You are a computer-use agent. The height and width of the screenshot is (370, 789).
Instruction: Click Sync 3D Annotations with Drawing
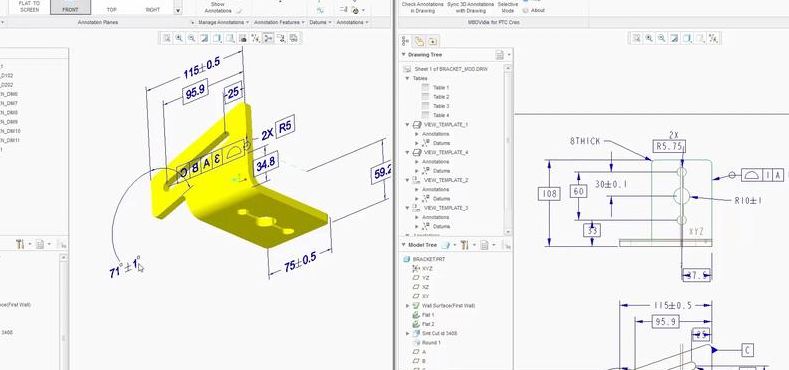[x=466, y=7]
